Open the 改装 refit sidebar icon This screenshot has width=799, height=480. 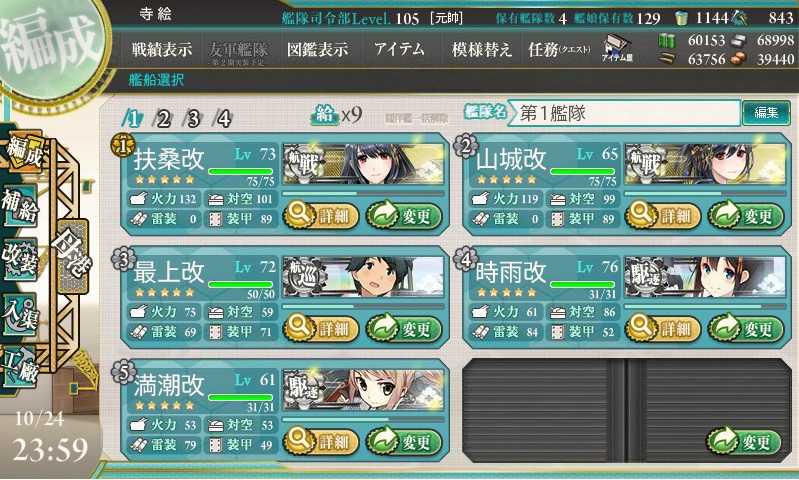click(20, 258)
